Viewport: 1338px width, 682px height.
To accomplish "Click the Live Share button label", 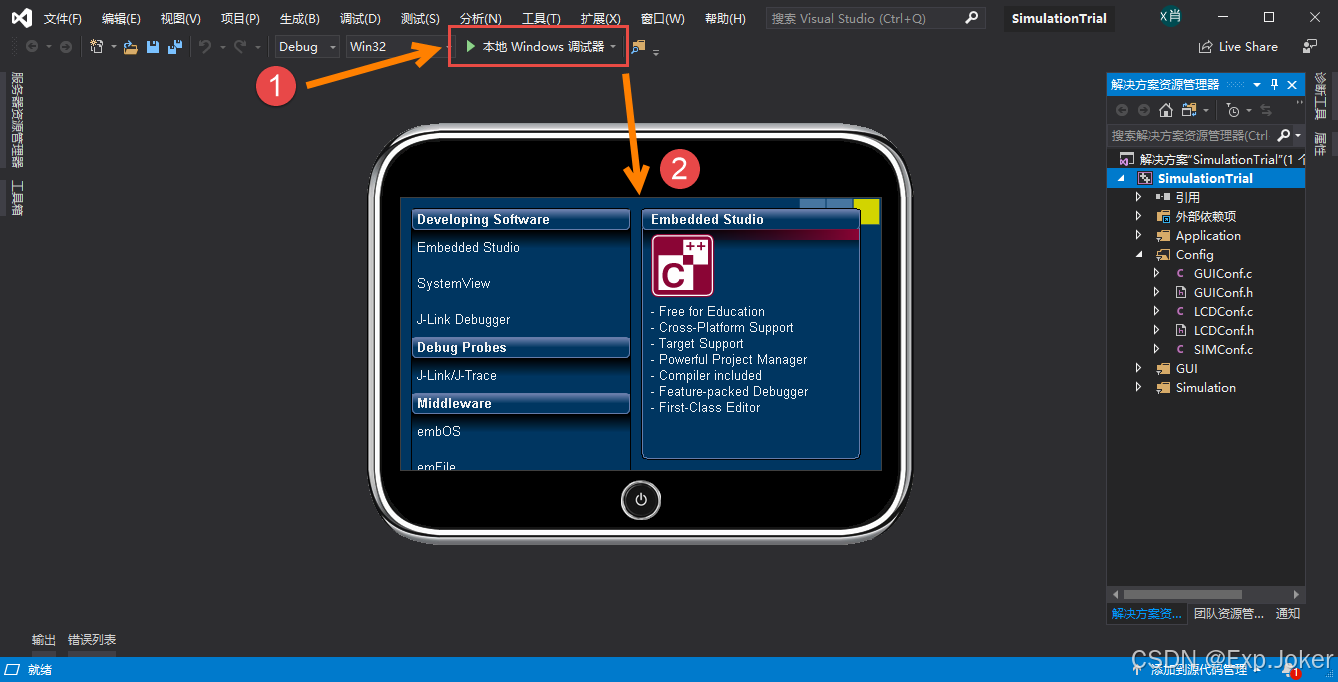I will point(1248,47).
